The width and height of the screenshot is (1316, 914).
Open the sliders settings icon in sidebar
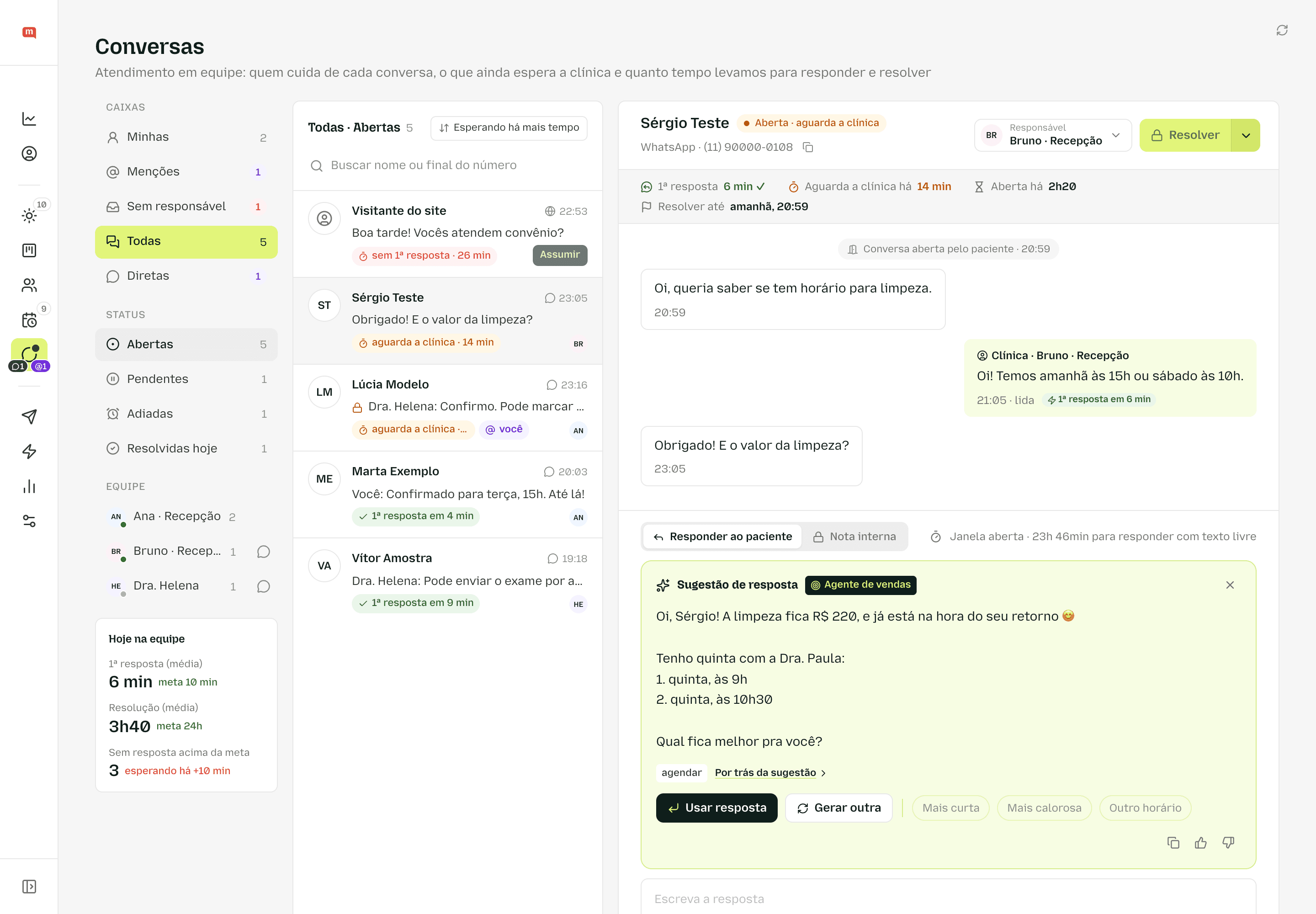click(x=29, y=521)
